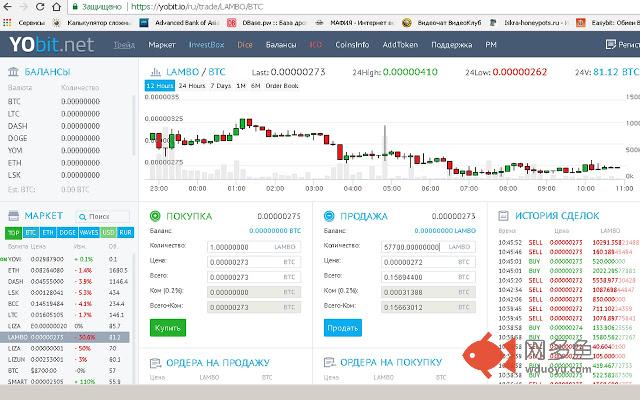
Task: Open the Easybit bookmark
Action: [607, 23]
